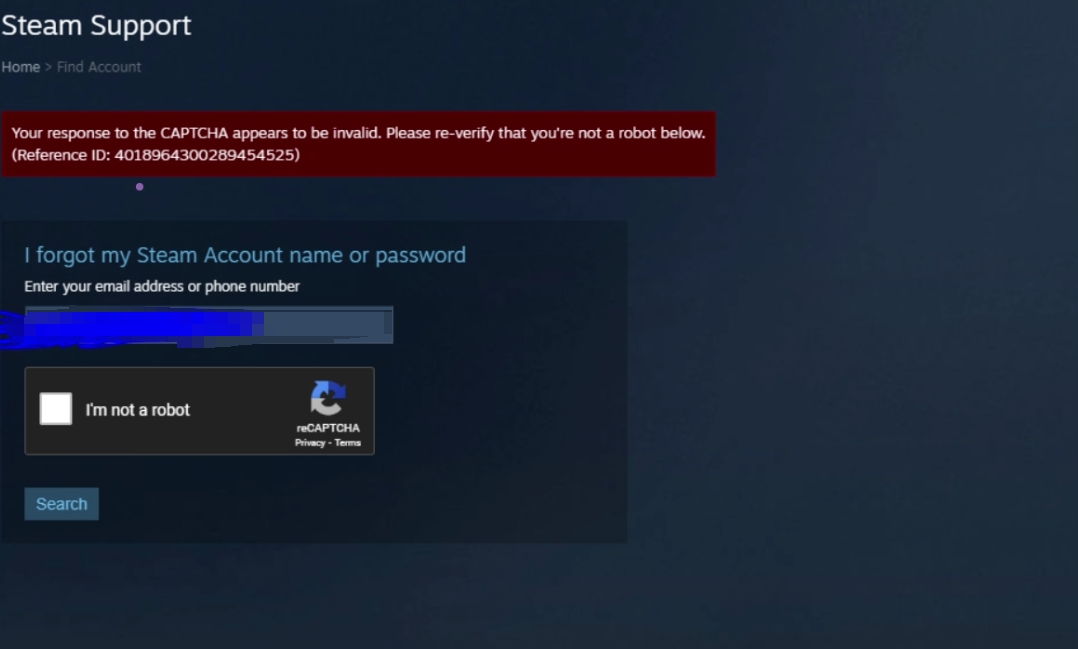The height and width of the screenshot is (649, 1078).
Task: Open the reCAPTCHA Terms link
Action: [x=348, y=443]
